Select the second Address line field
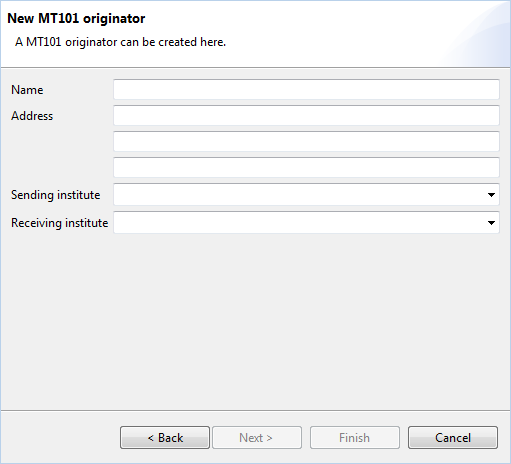511x464 pixels. [306, 141]
